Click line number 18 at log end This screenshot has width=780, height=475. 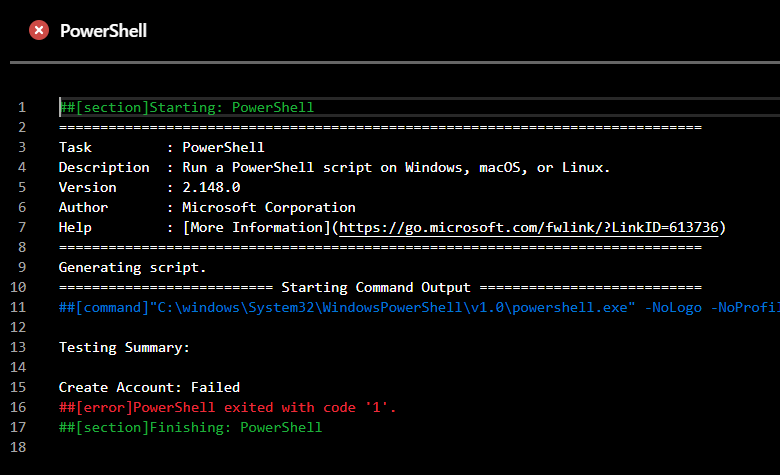[18, 447]
